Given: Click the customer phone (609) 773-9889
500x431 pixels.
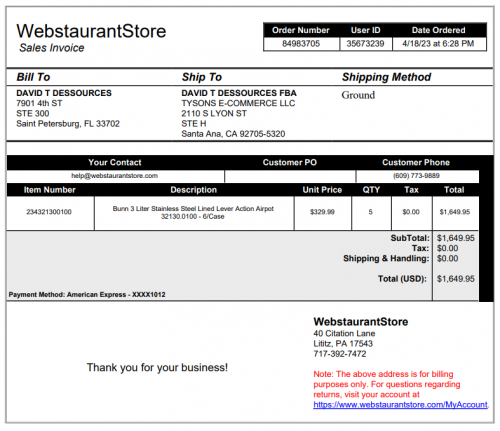Looking at the screenshot, I should pyautogui.click(x=416, y=176).
